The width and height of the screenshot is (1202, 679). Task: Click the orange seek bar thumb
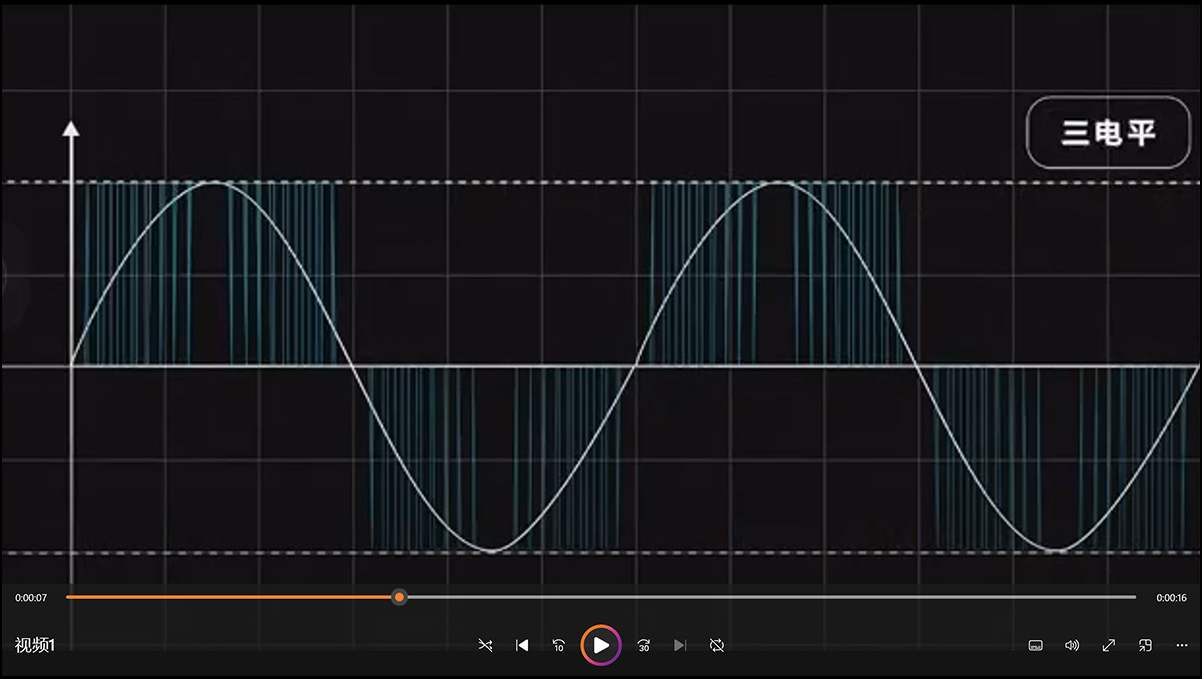click(x=399, y=597)
